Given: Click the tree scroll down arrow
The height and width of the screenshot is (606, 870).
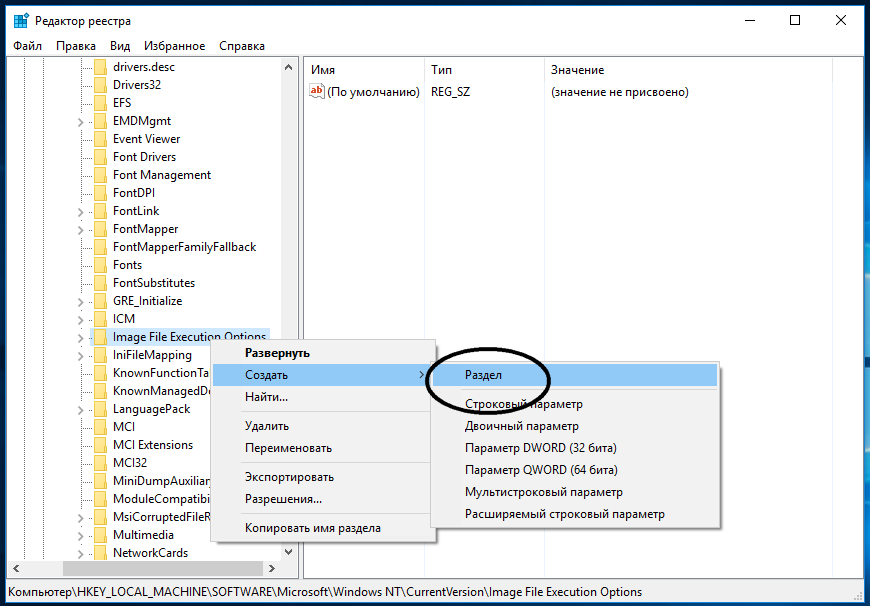Looking at the screenshot, I should pos(289,552).
